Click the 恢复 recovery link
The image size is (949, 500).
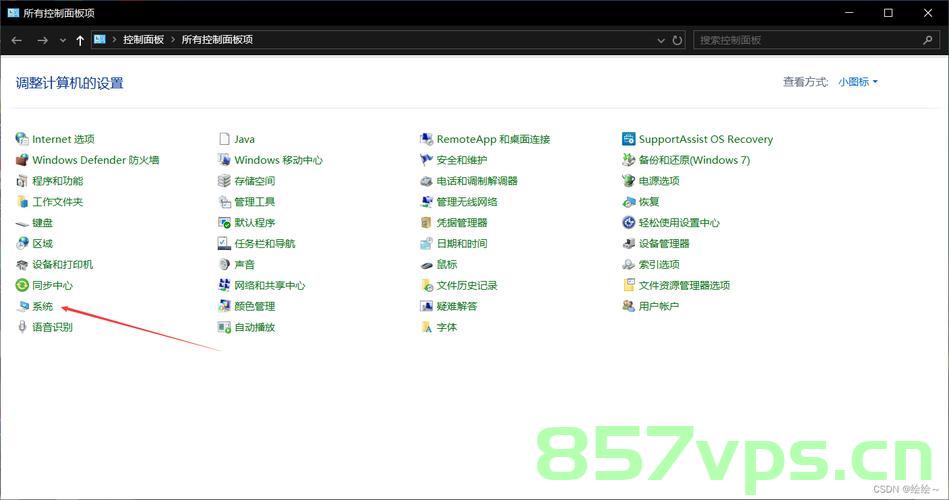click(x=649, y=202)
